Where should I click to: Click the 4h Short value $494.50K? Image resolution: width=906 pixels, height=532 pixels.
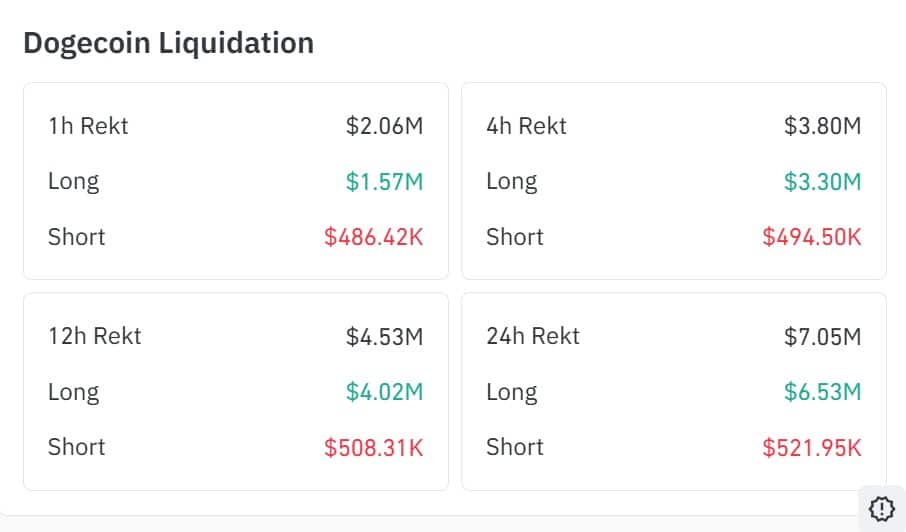pos(811,237)
